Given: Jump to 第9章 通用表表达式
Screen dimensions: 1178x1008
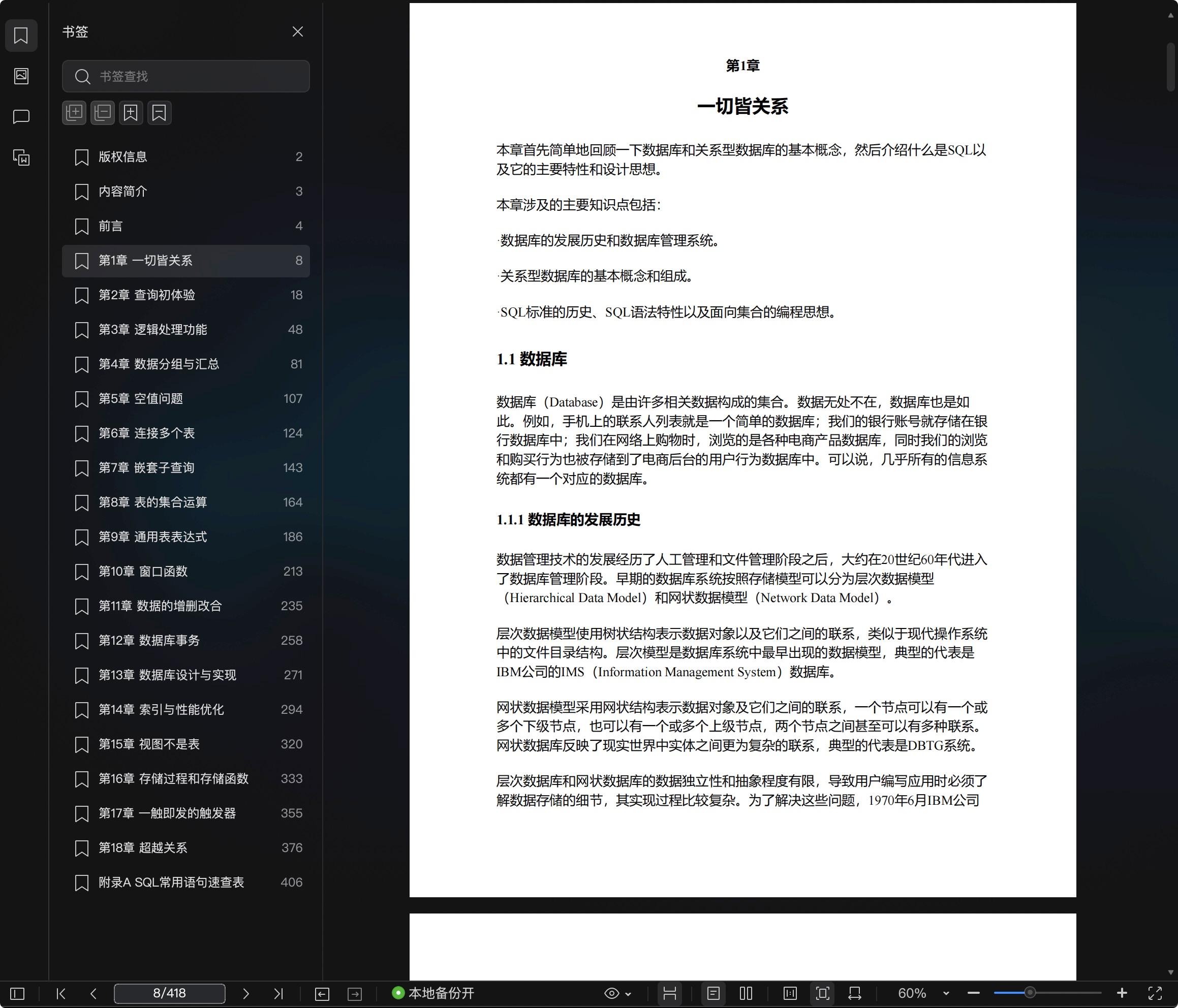Looking at the screenshot, I should point(186,537).
